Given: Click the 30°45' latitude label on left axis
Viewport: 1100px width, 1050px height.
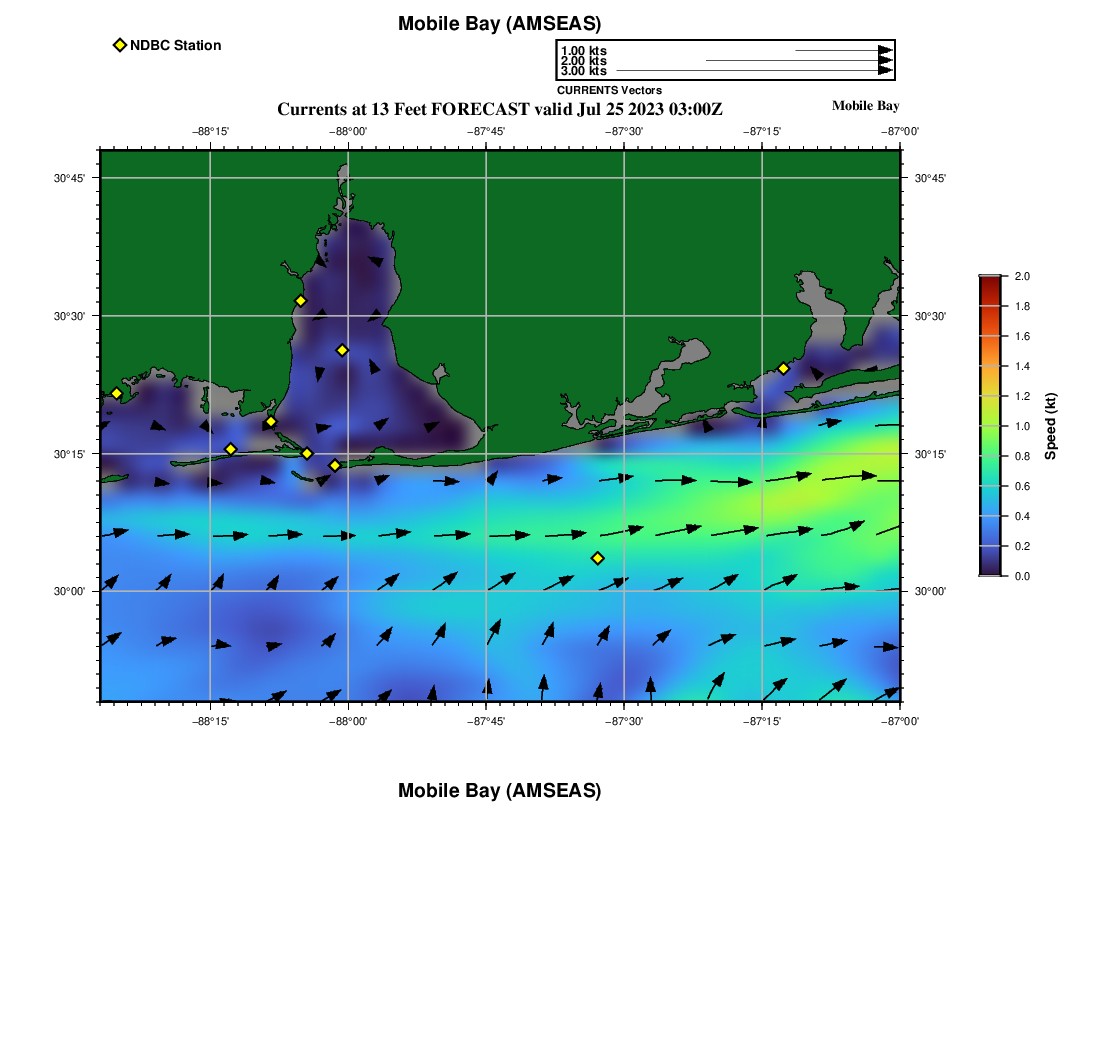Looking at the screenshot, I should point(69,178).
